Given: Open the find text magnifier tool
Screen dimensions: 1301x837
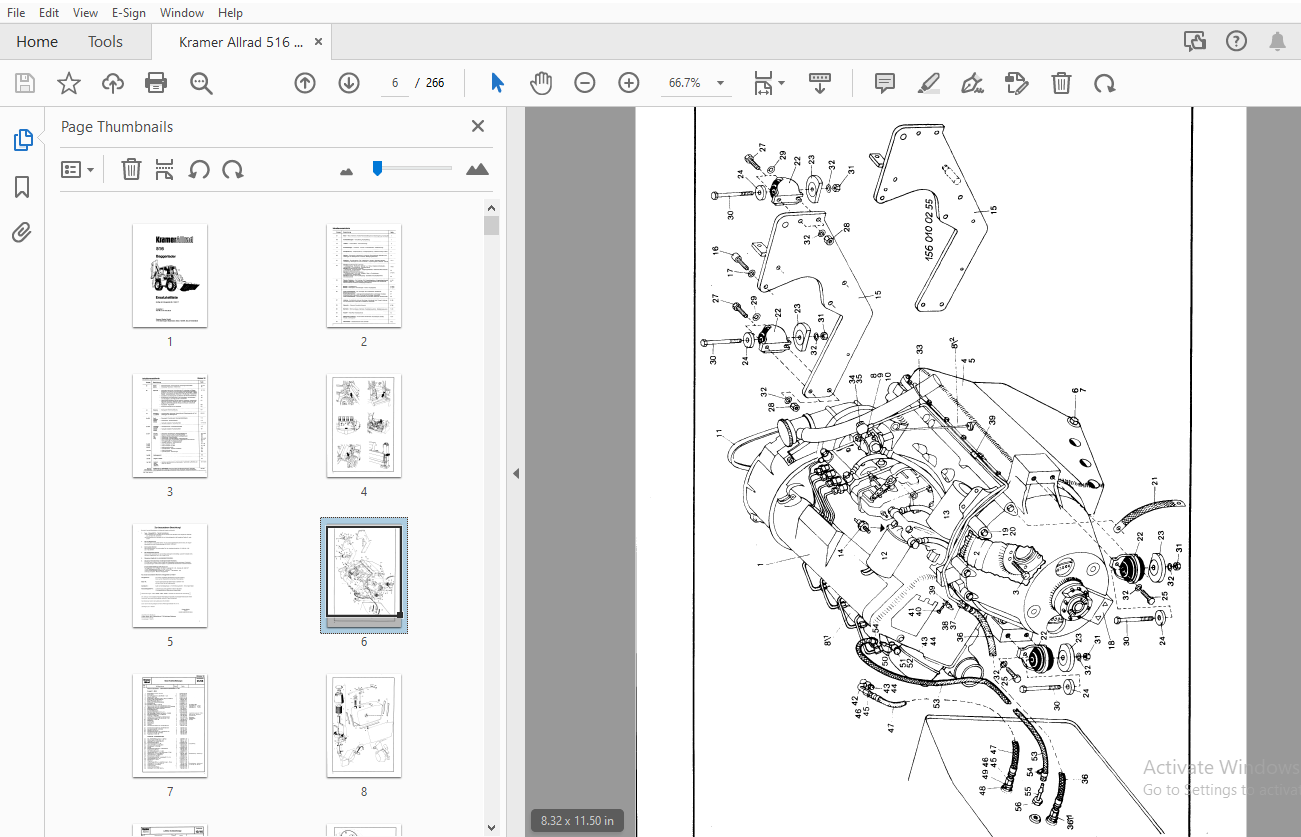Looking at the screenshot, I should [x=201, y=83].
